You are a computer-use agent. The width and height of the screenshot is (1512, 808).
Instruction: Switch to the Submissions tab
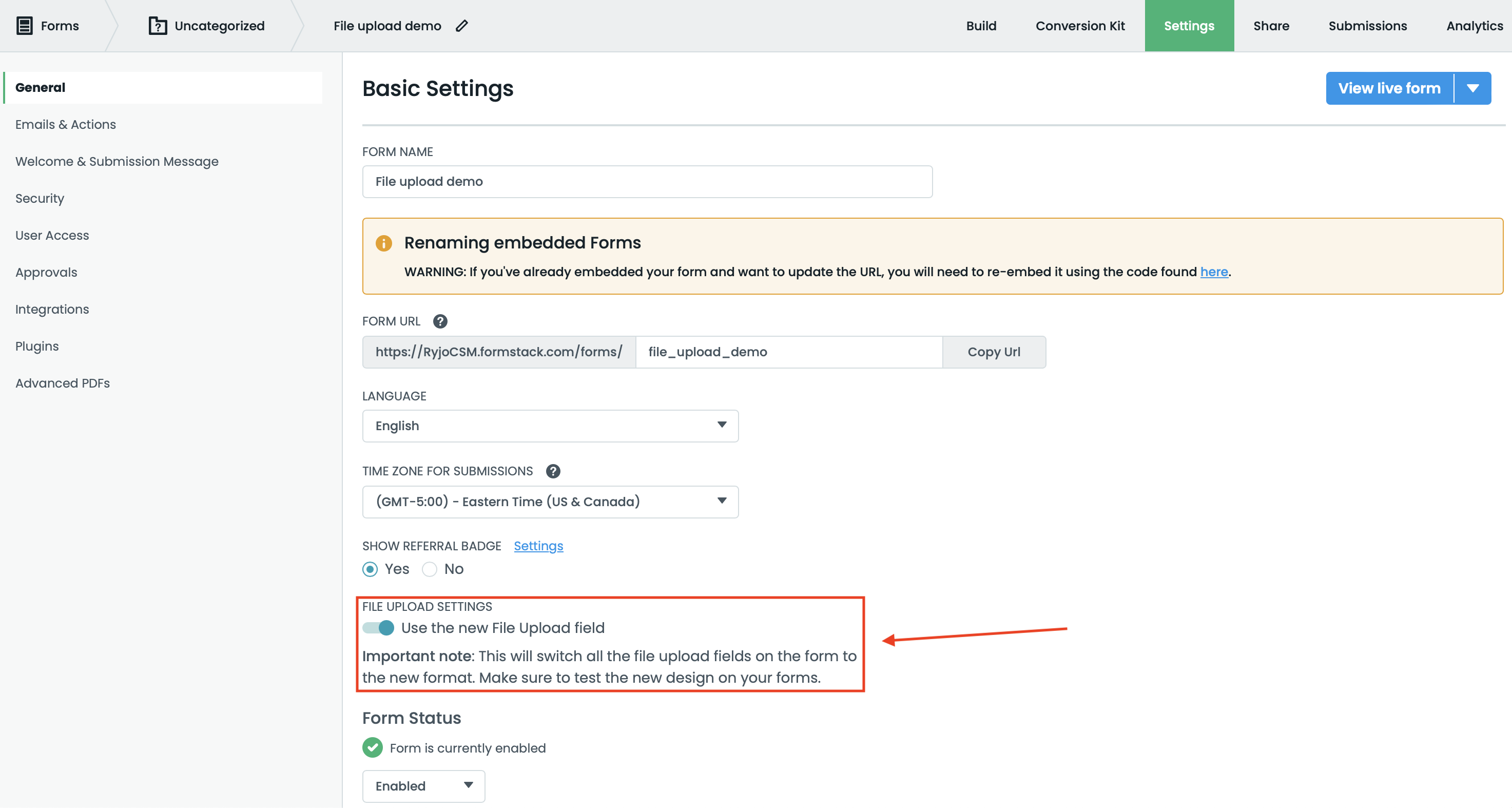coord(1367,26)
